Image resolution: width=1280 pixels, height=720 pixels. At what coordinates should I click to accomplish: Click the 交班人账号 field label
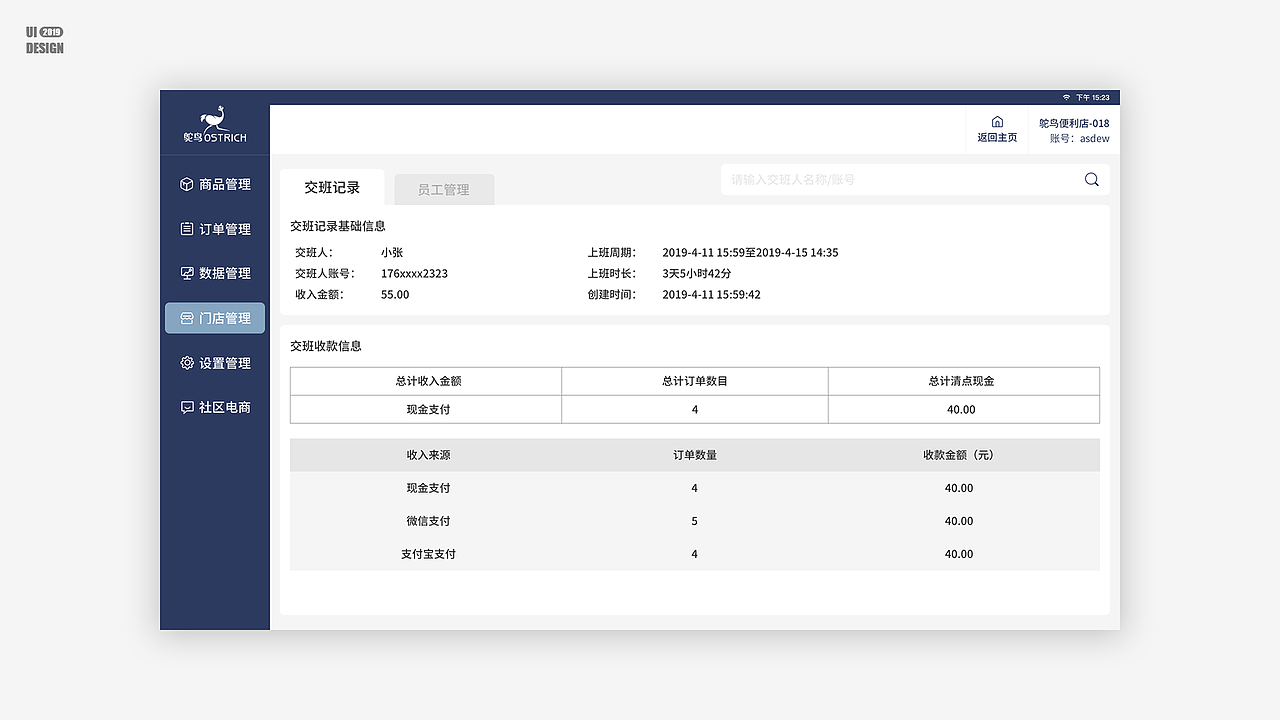coord(325,274)
